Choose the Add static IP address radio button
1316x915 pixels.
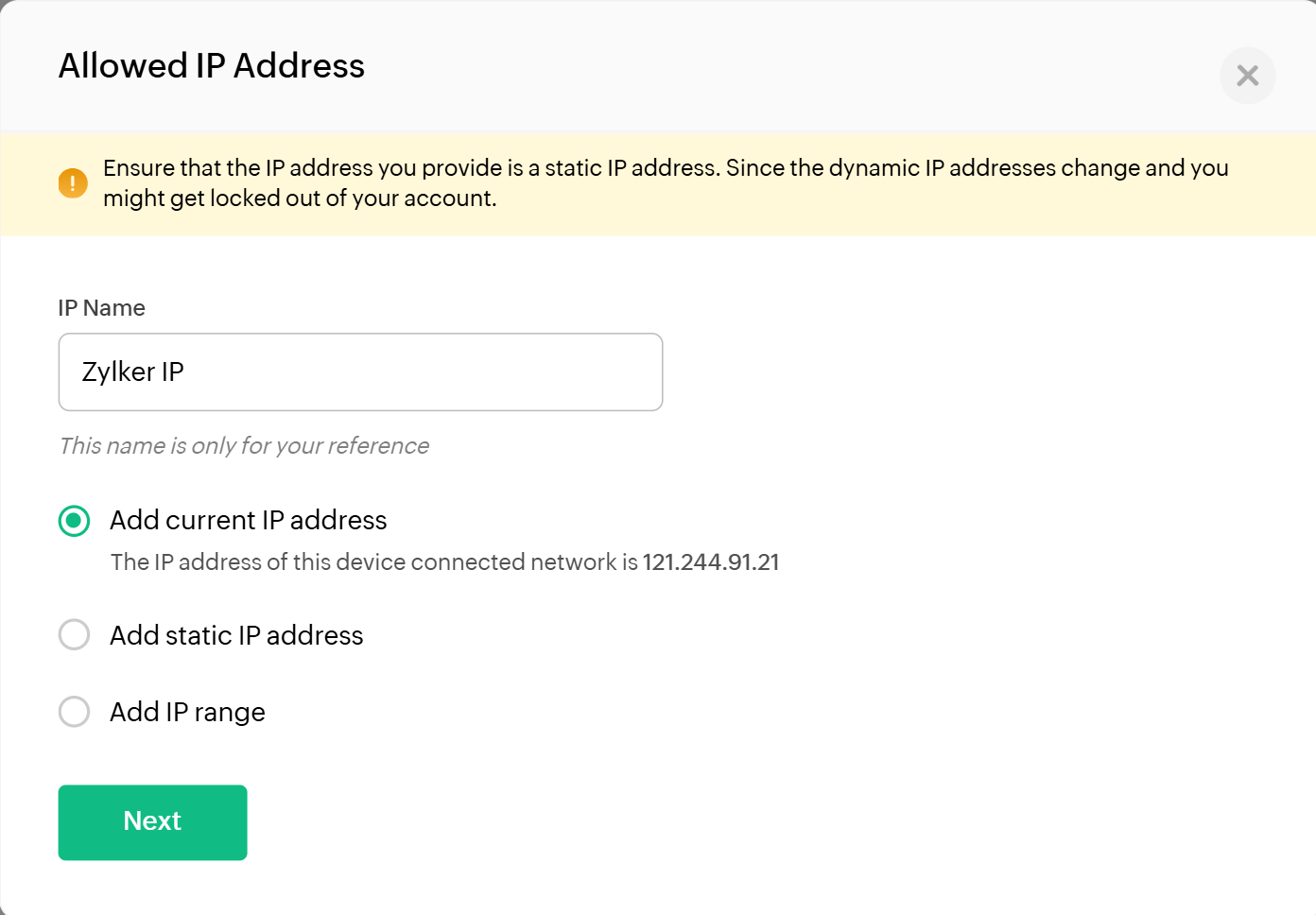(x=75, y=634)
